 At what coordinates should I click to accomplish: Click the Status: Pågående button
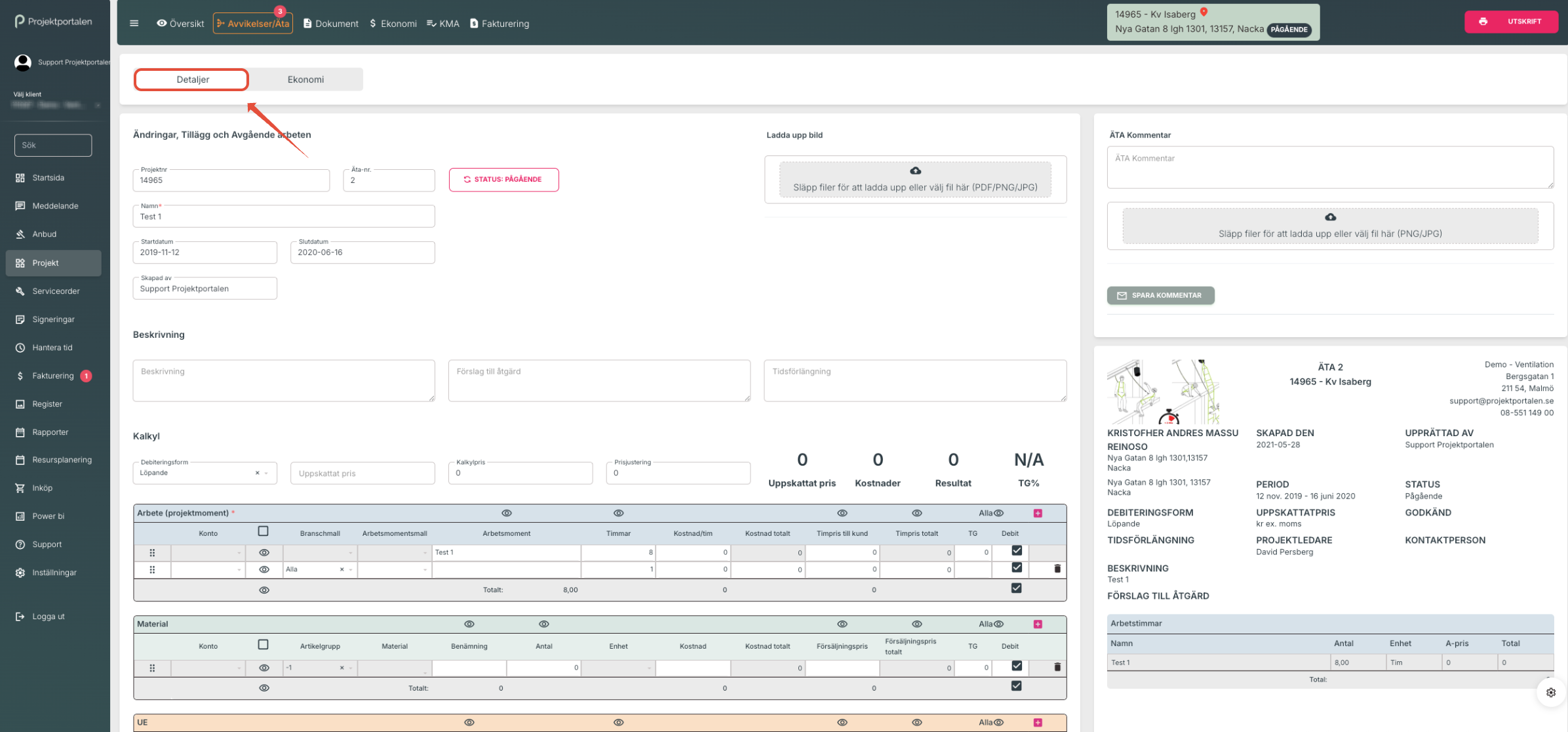pyautogui.click(x=503, y=179)
